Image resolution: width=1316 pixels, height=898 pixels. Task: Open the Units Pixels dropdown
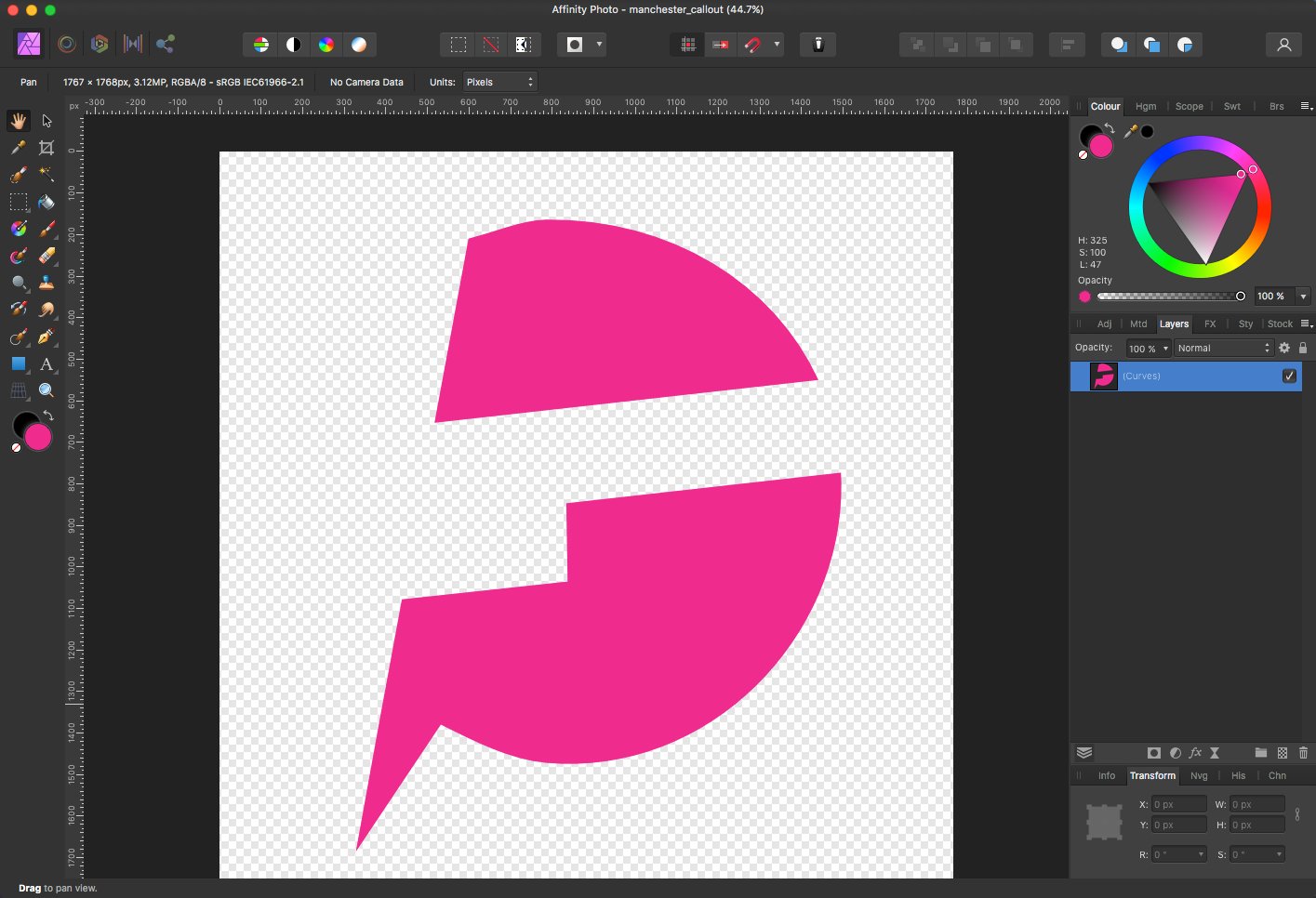(x=500, y=82)
